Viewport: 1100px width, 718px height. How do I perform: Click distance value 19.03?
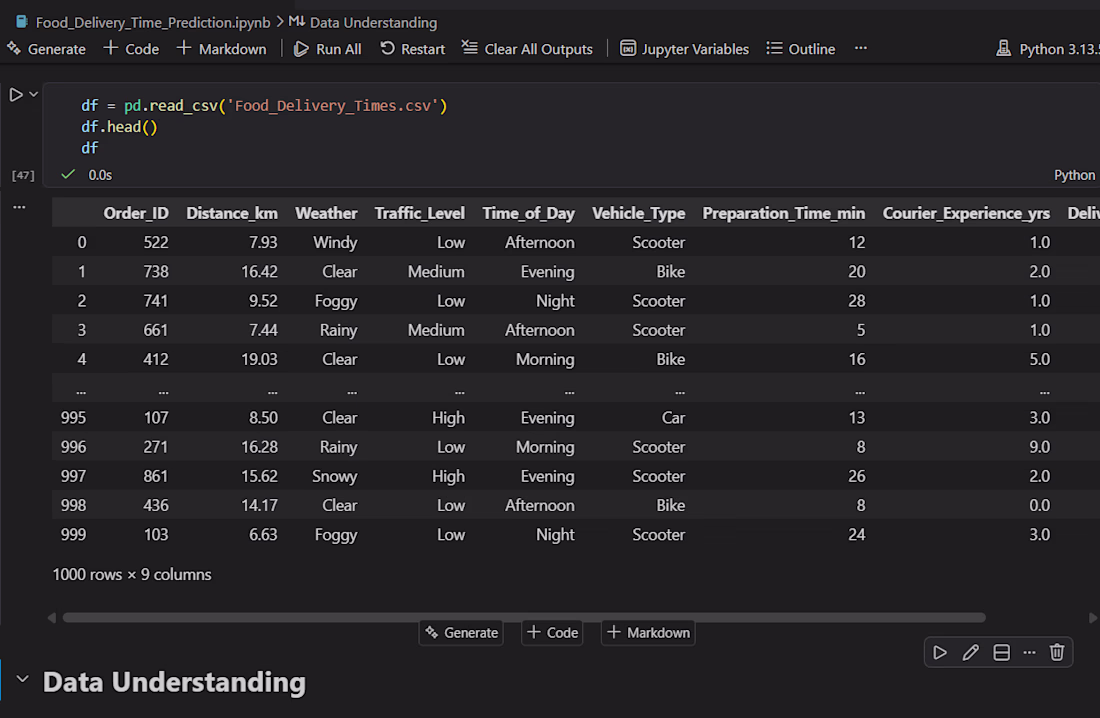[259, 359]
